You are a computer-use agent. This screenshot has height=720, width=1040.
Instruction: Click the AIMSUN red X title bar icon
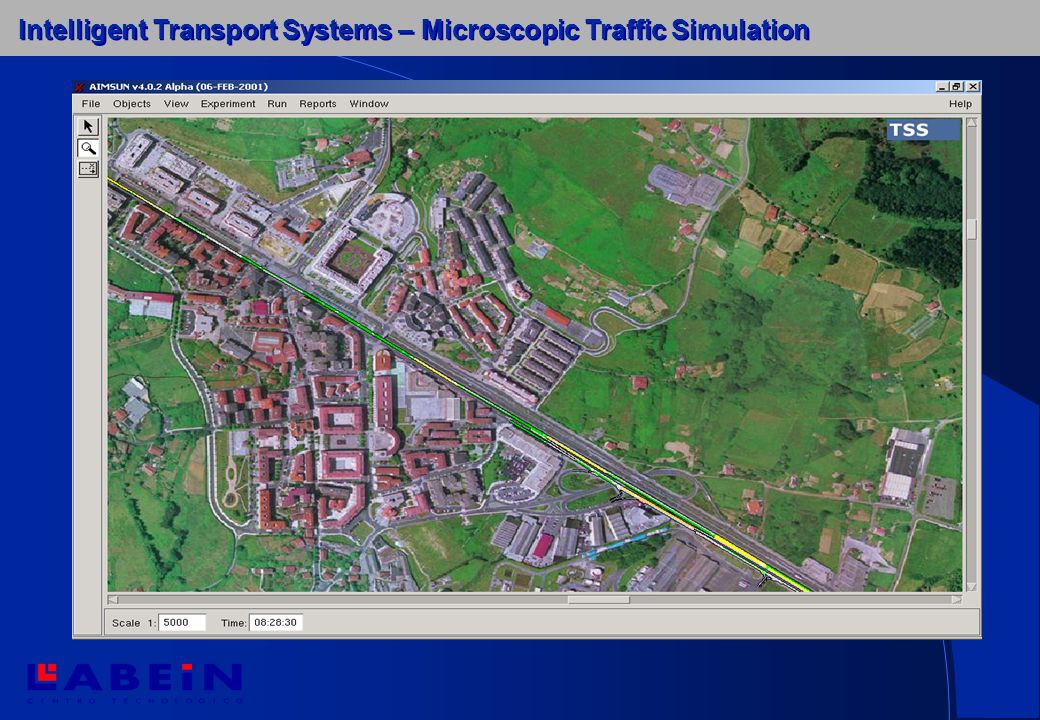[x=80, y=87]
